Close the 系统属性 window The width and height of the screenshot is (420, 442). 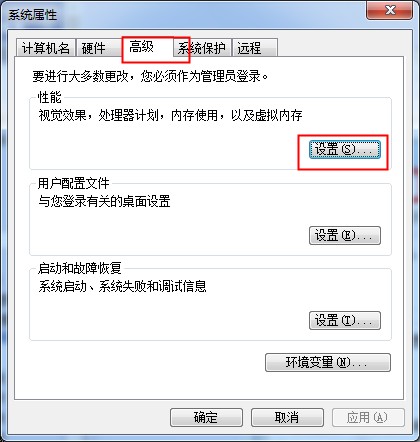(x=389, y=11)
